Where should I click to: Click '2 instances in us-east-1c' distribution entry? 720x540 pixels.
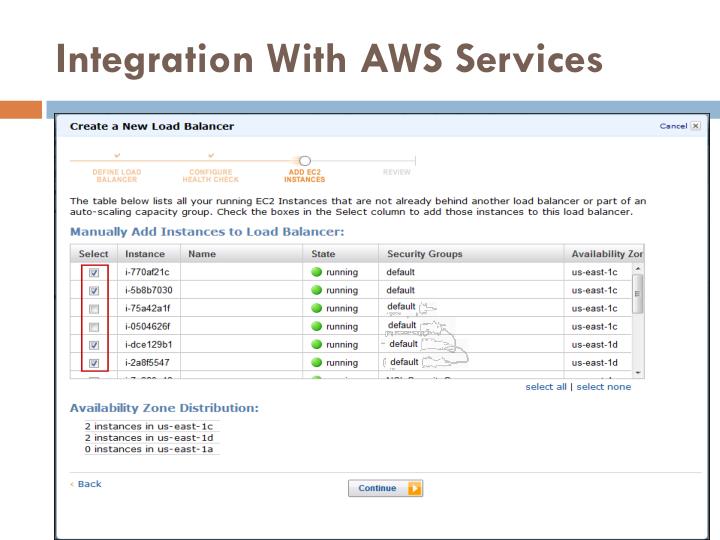click(x=149, y=427)
